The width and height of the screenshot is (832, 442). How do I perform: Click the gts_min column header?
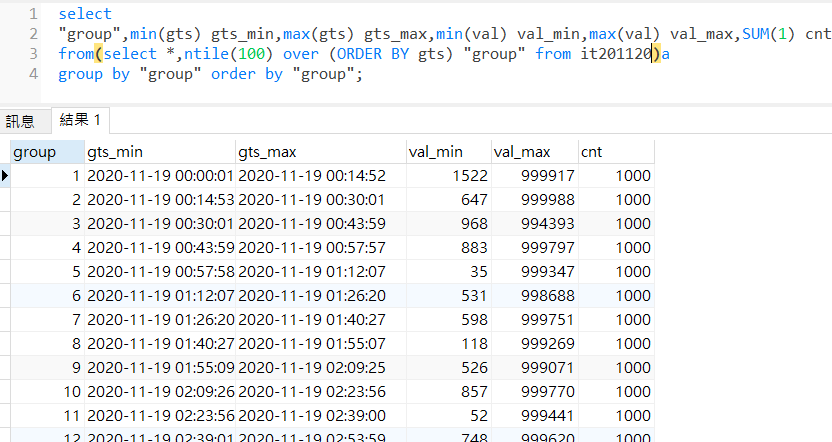click(160, 152)
